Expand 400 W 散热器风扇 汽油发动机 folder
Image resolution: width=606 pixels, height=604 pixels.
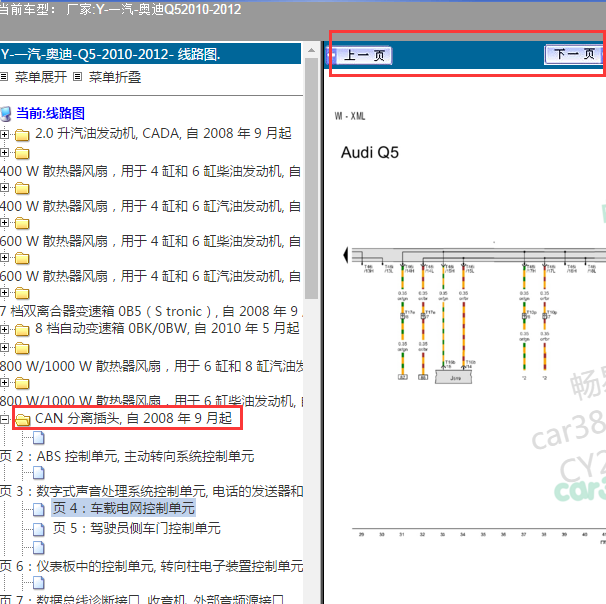click(4, 187)
